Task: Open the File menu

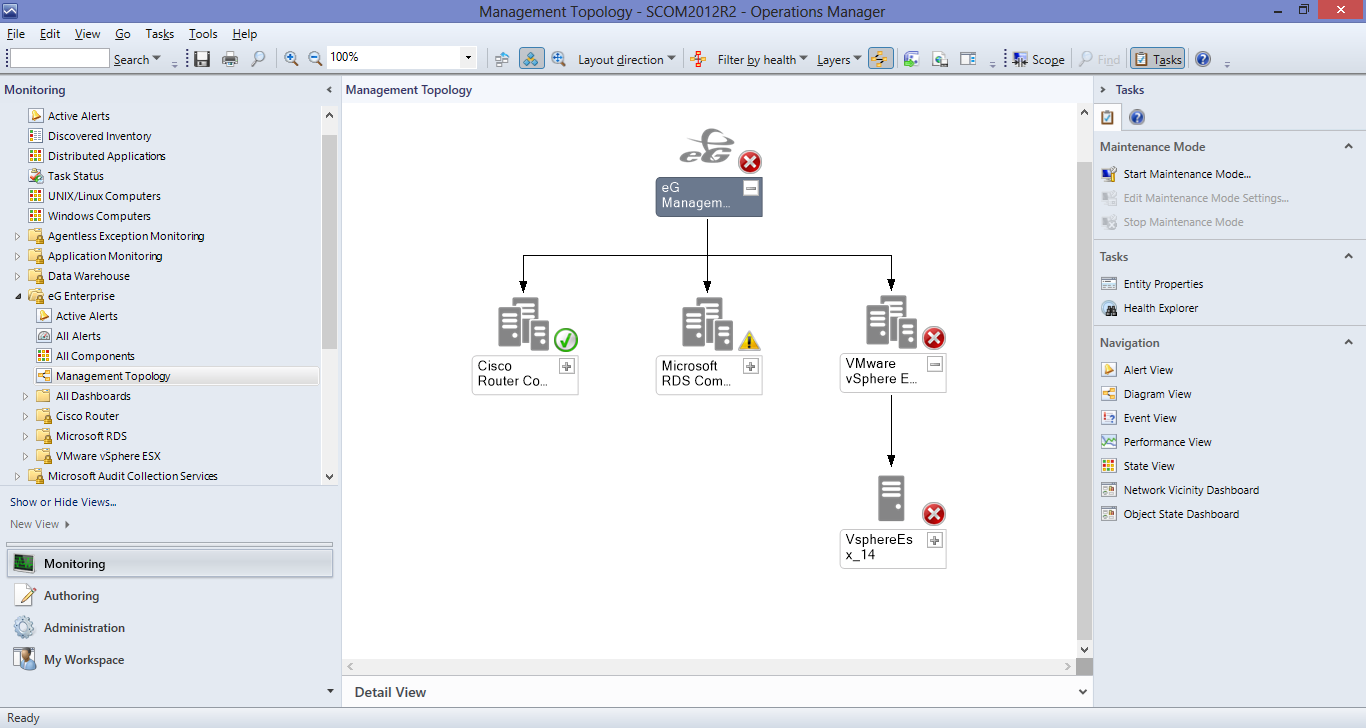Action: (16, 34)
